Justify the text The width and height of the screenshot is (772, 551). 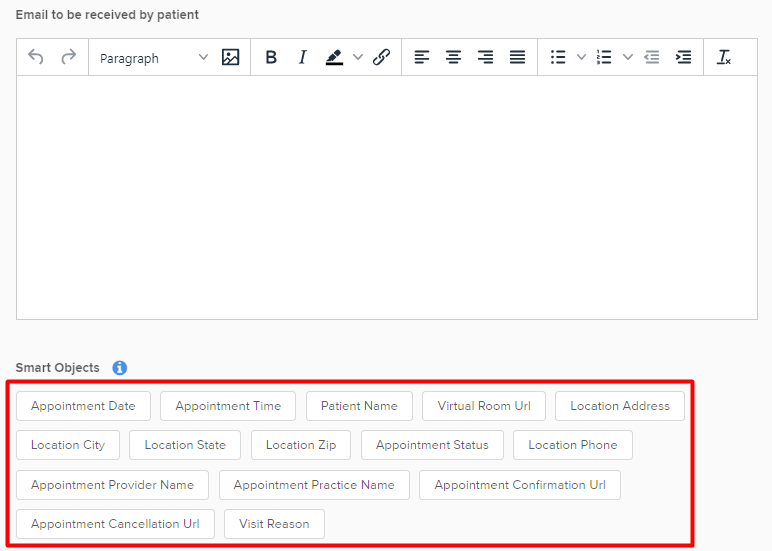click(x=517, y=57)
